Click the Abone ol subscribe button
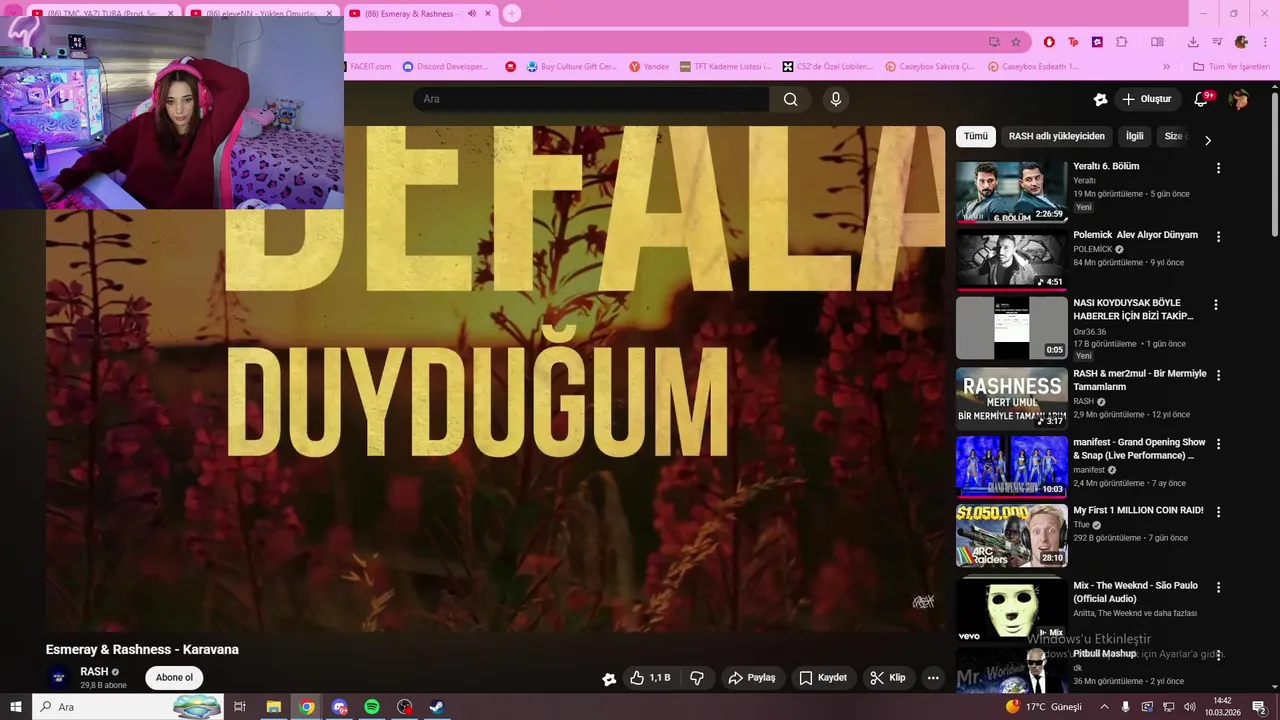Viewport: 1280px width, 720px height. click(x=174, y=678)
